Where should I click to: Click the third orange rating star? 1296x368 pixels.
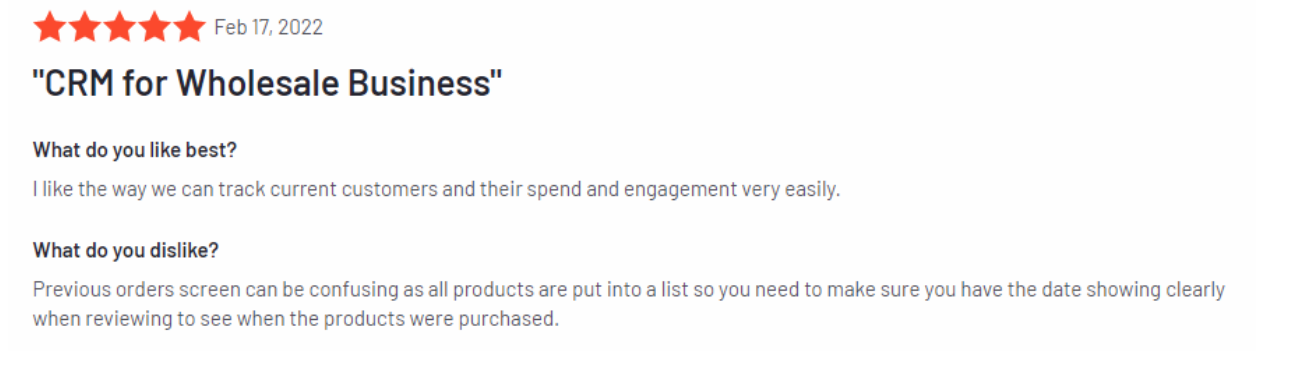tap(120, 27)
